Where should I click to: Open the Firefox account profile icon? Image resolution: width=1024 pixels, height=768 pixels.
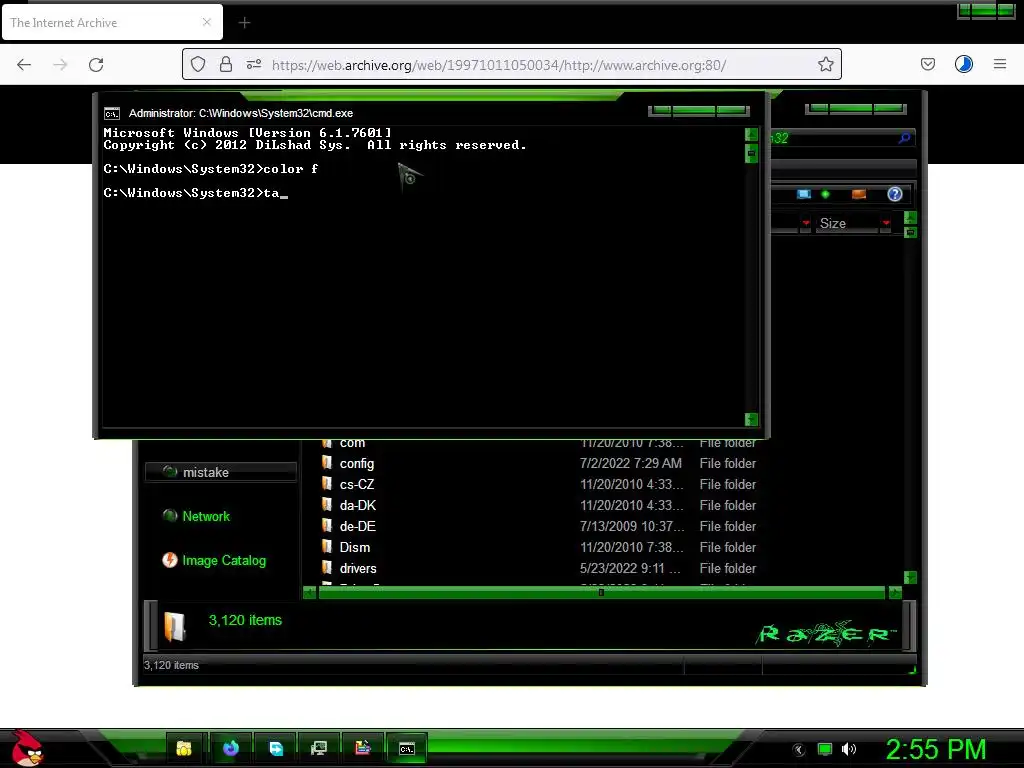(x=963, y=64)
